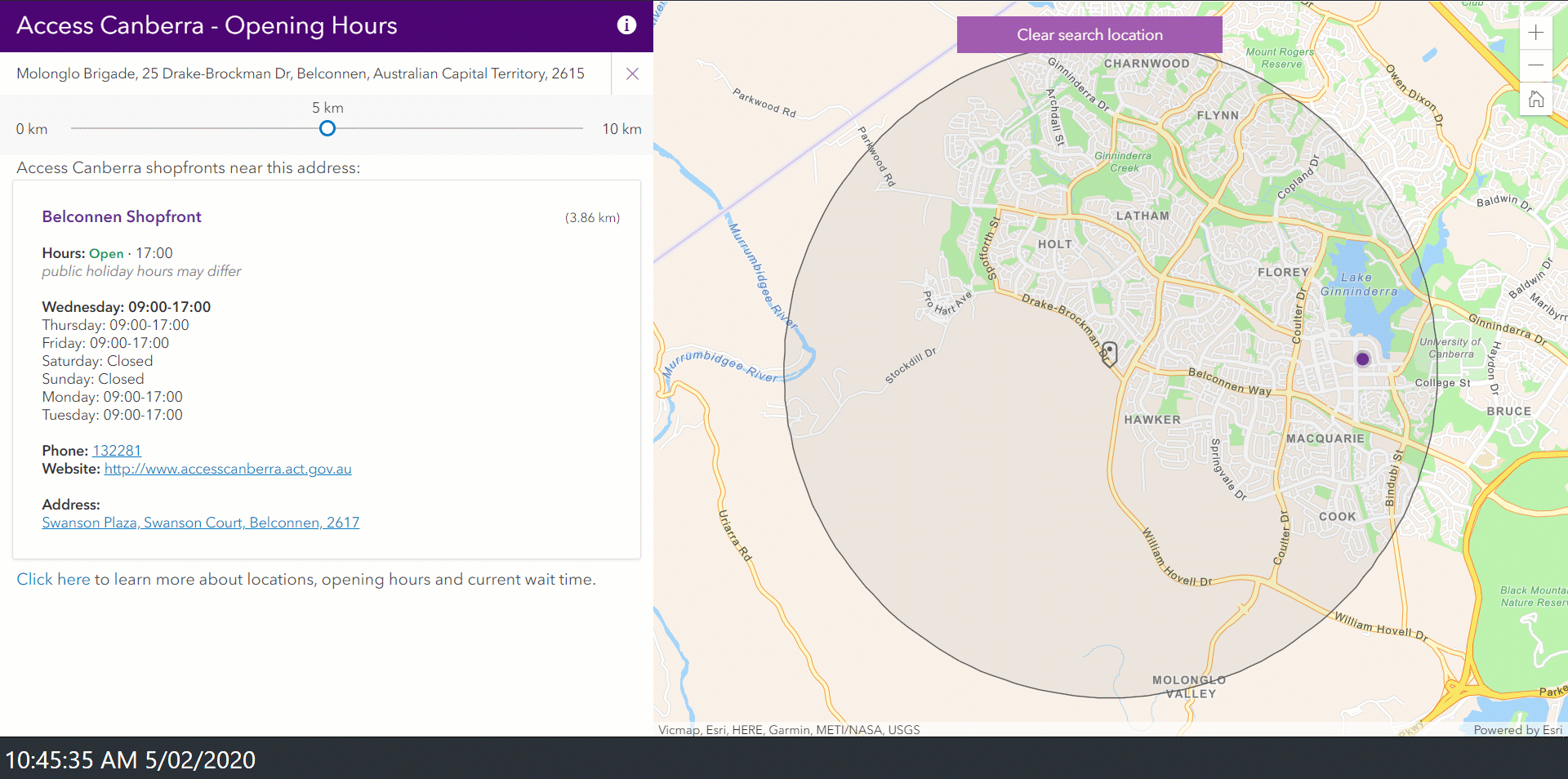This screenshot has width=1568, height=779.
Task: Open the Swanson Plaza address link
Action: coord(201,523)
